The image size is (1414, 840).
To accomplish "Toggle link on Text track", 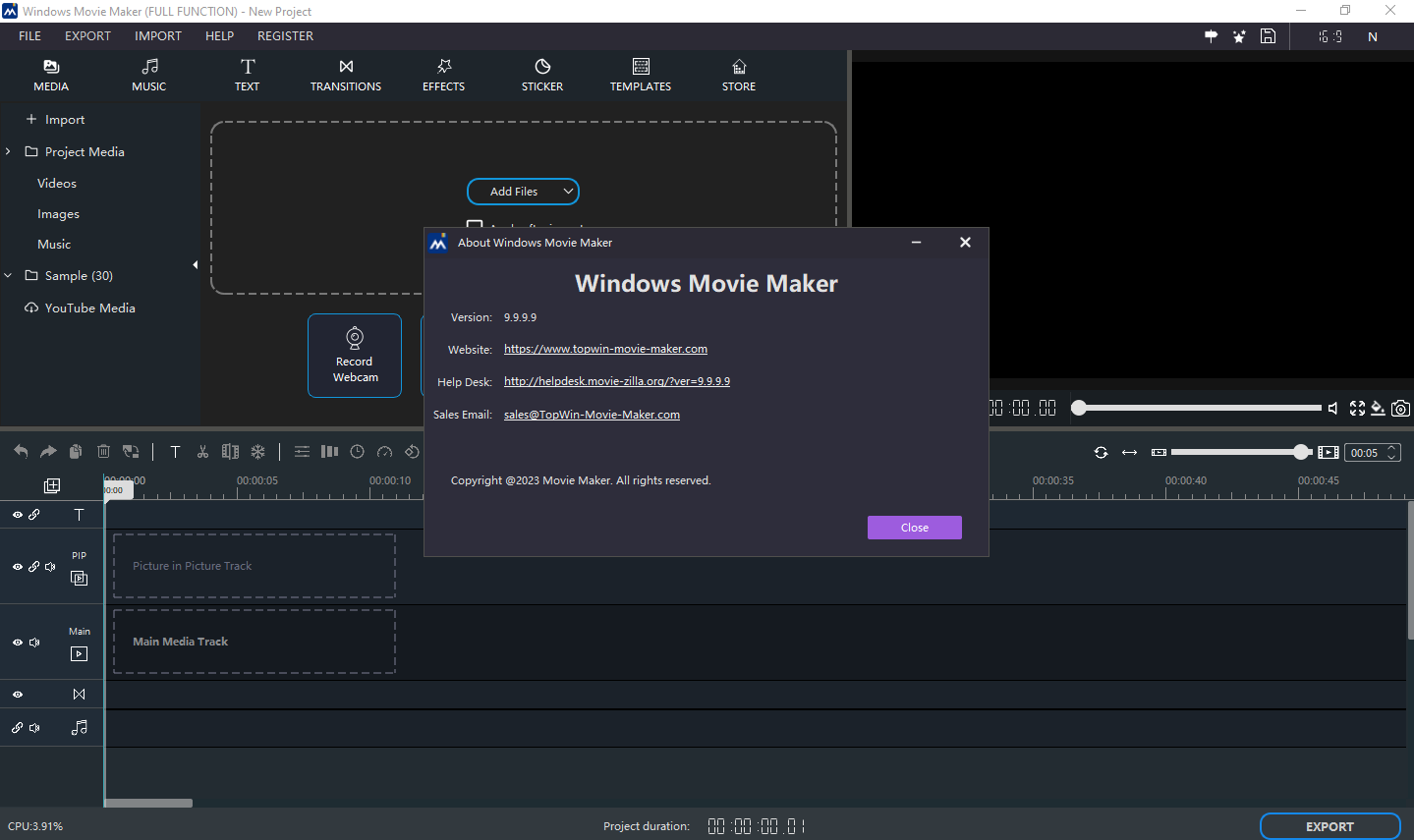I will [34, 515].
